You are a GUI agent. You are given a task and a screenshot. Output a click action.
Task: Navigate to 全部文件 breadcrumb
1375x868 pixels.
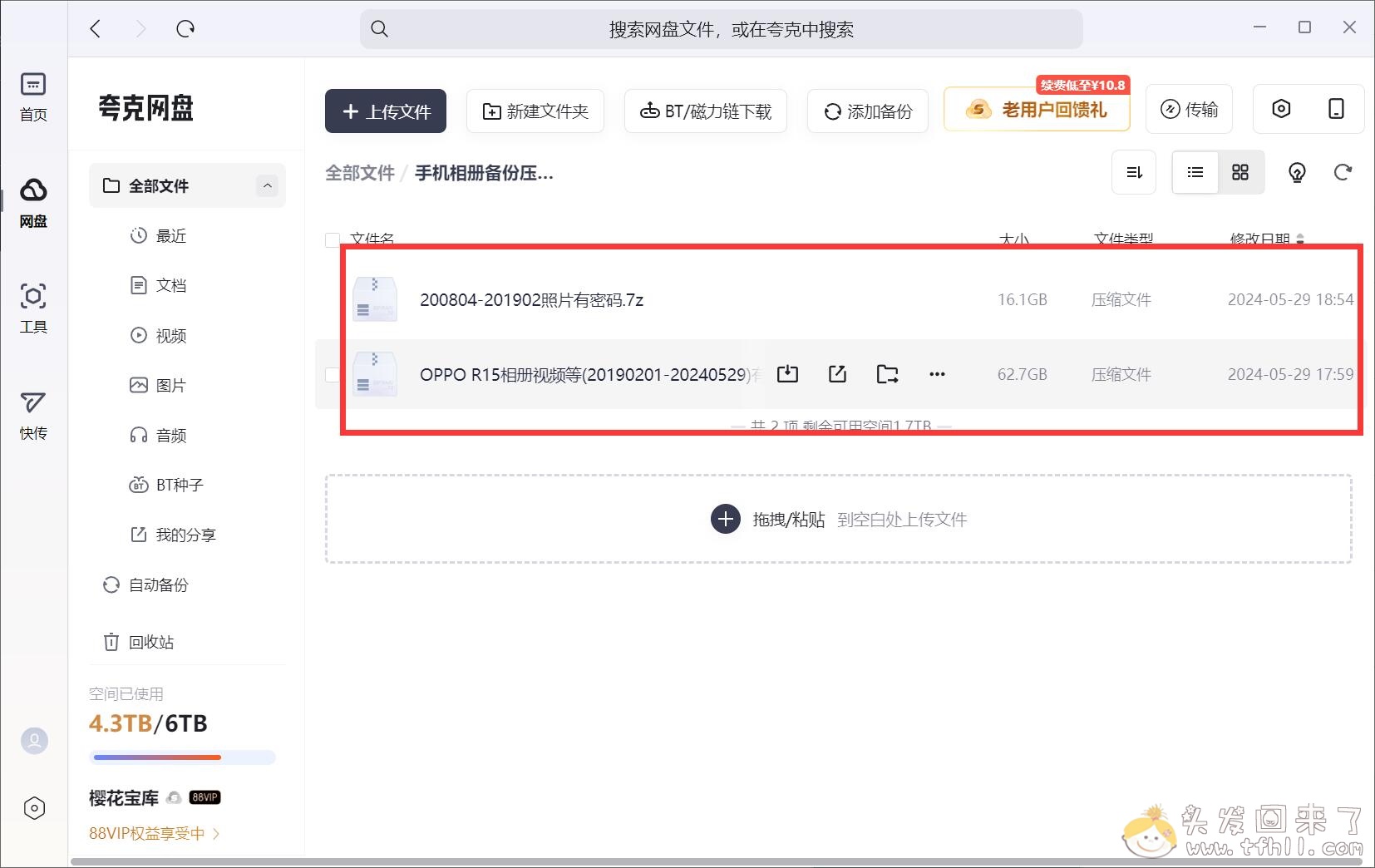click(360, 173)
